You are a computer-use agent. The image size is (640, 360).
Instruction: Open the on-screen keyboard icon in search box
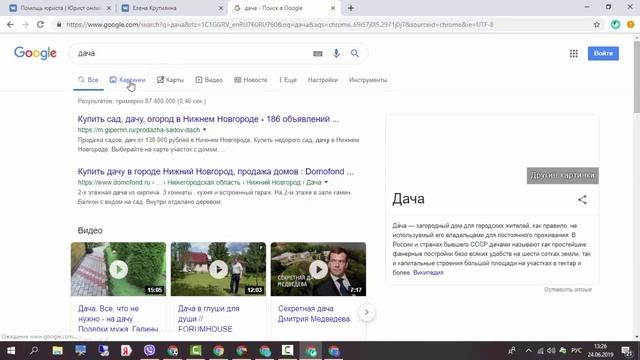(318, 53)
